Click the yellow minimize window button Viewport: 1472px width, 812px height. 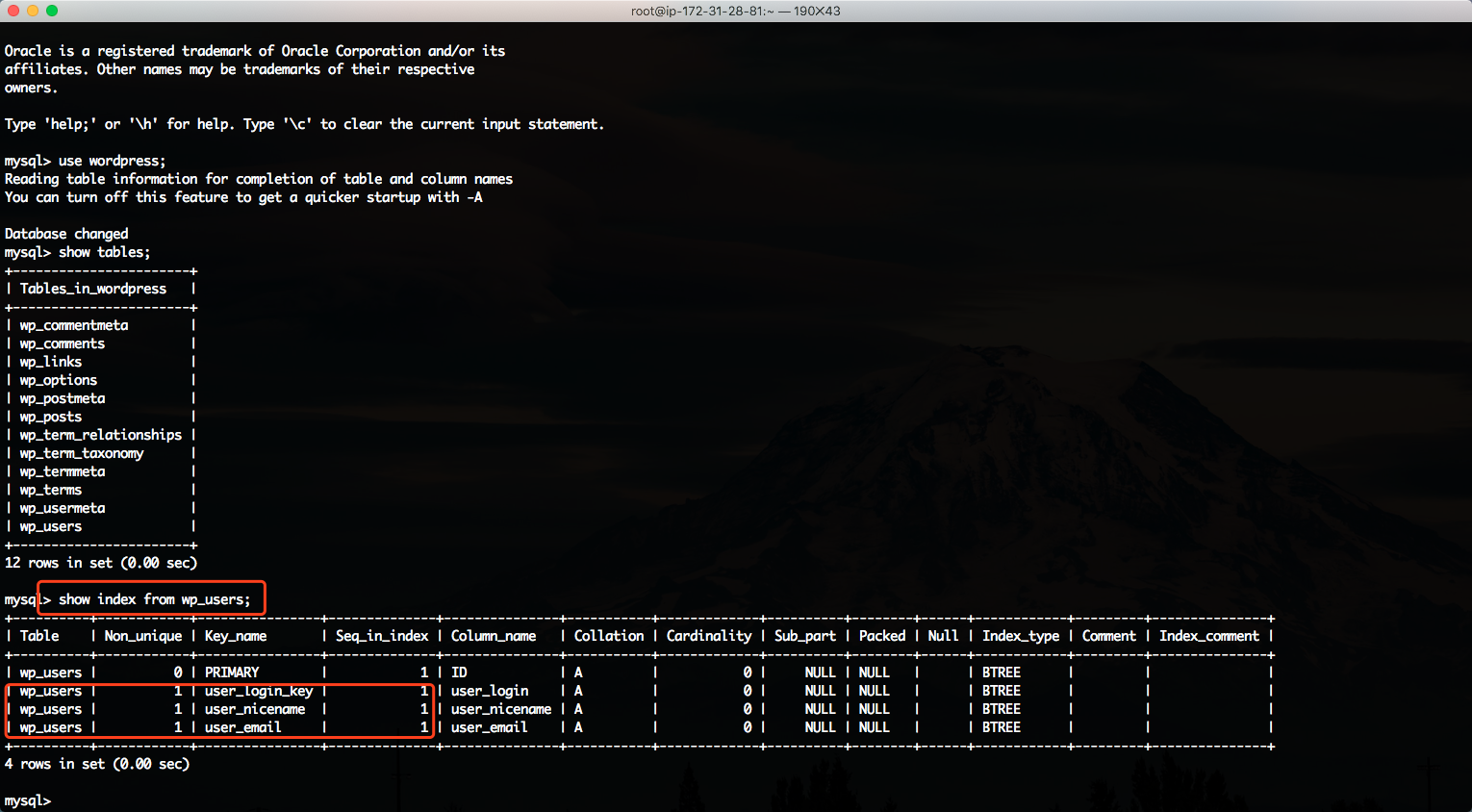click(33, 11)
